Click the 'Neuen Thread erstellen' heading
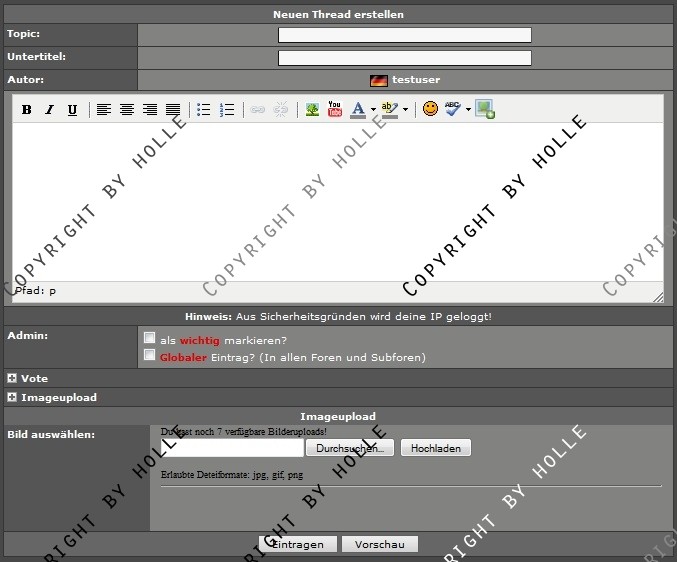This screenshot has height=562, width=677. (x=338, y=14)
